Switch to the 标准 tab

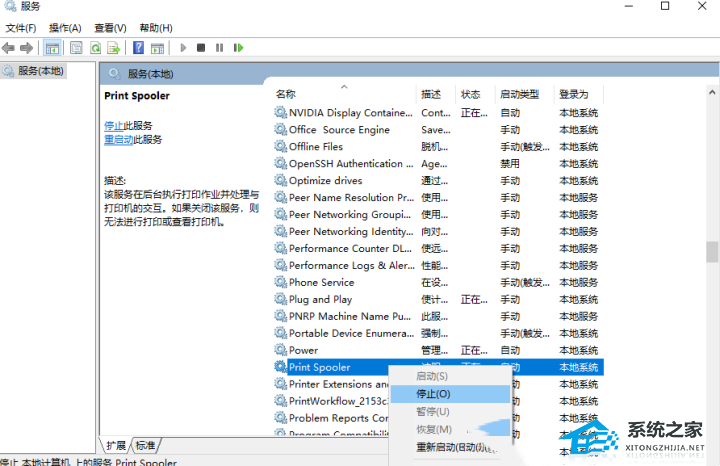point(146,445)
